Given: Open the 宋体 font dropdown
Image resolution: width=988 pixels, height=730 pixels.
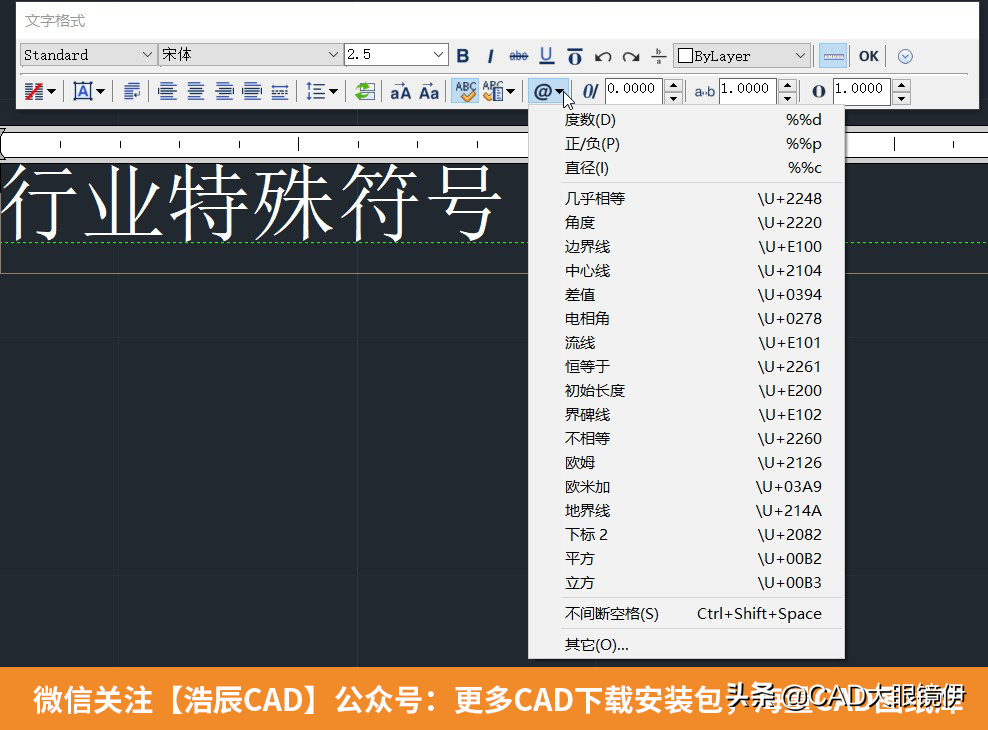Looking at the screenshot, I should (250, 55).
